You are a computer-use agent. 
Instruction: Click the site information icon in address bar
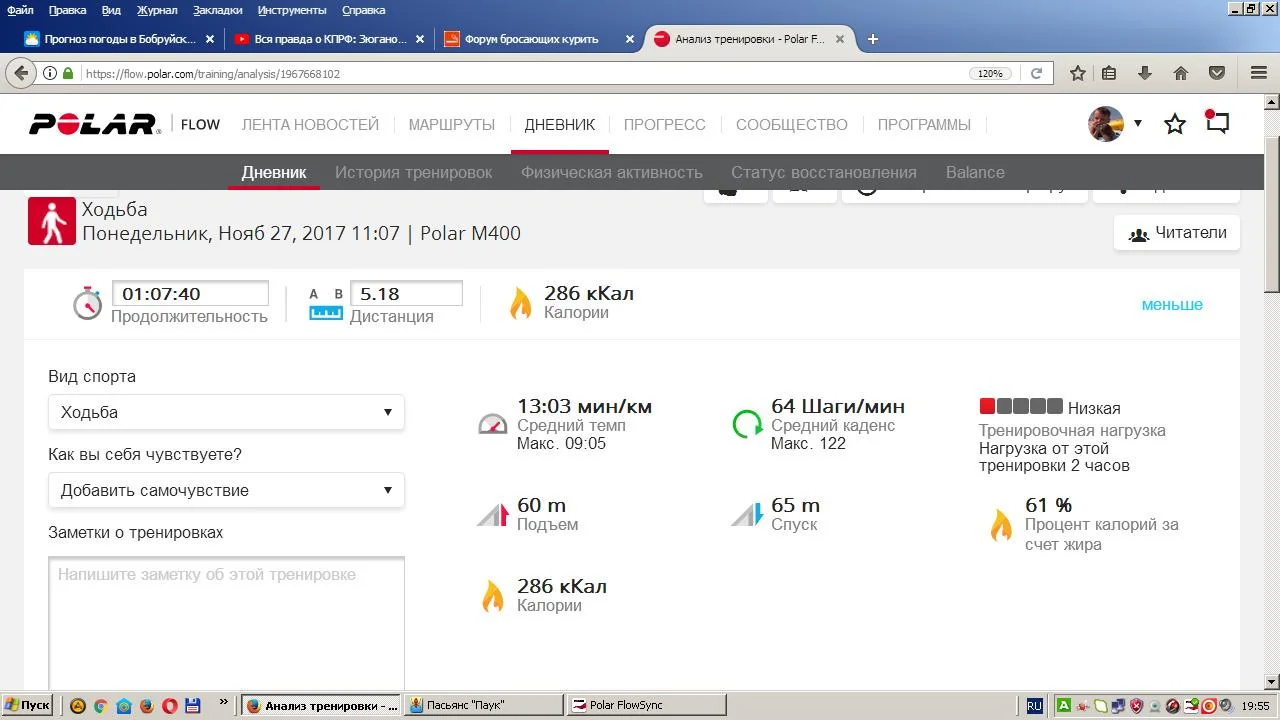pos(50,73)
